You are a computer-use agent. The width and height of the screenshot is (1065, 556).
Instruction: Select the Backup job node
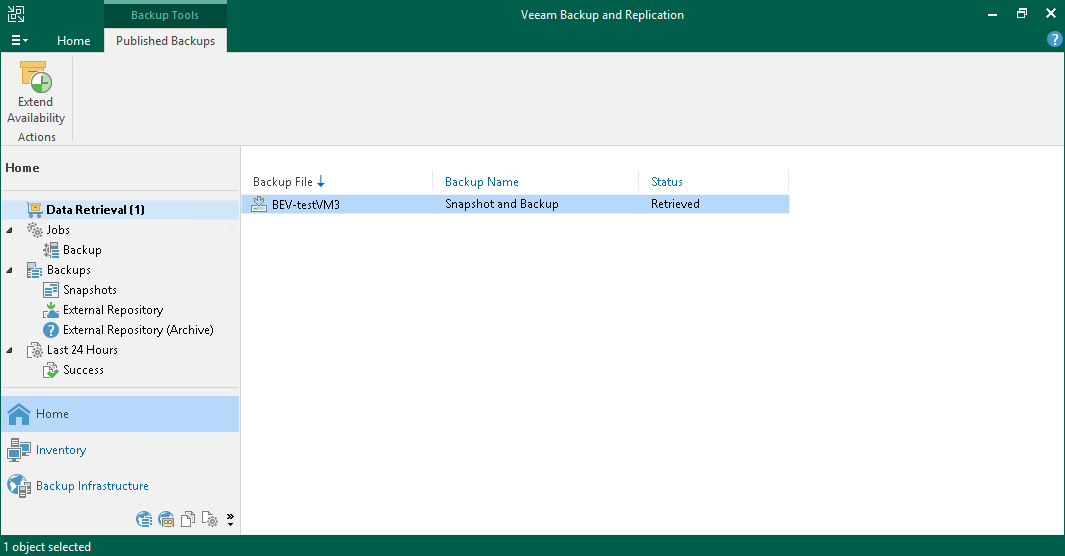(82, 250)
